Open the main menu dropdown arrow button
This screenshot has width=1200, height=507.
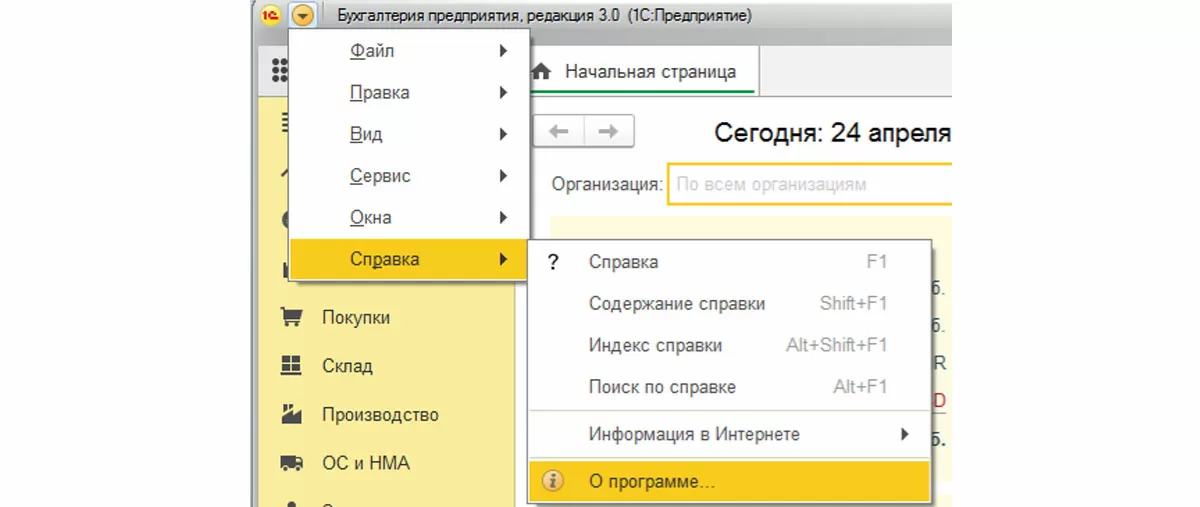(x=301, y=16)
